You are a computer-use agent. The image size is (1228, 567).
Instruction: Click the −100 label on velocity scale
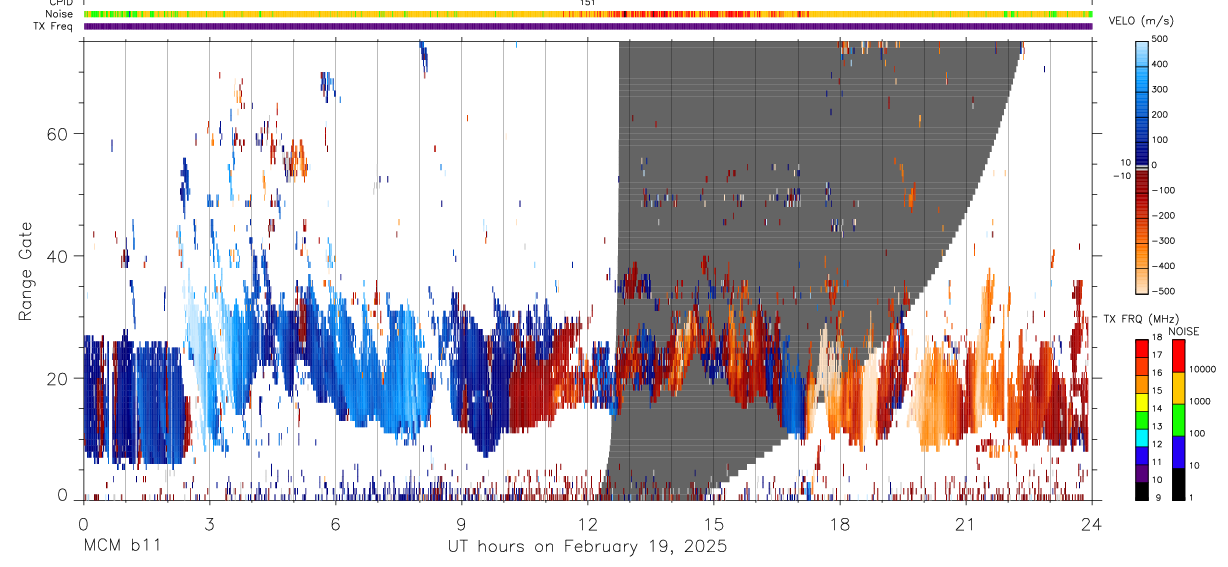click(x=1163, y=190)
